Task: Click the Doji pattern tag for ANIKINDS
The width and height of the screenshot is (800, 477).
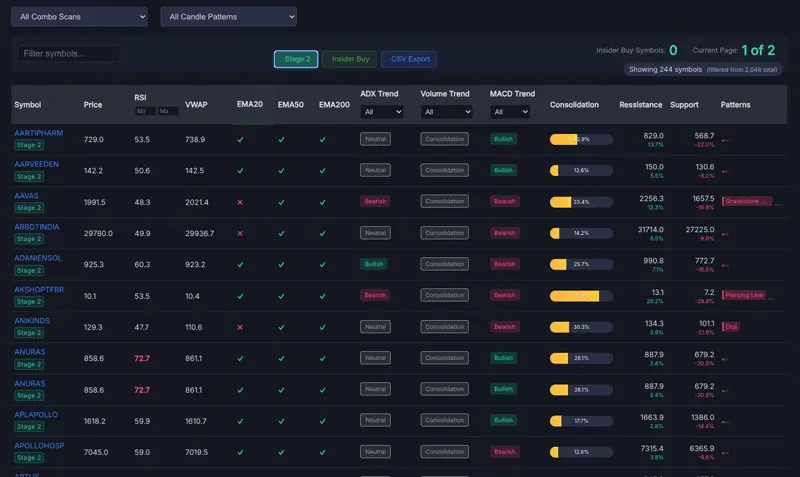Action: click(x=731, y=327)
